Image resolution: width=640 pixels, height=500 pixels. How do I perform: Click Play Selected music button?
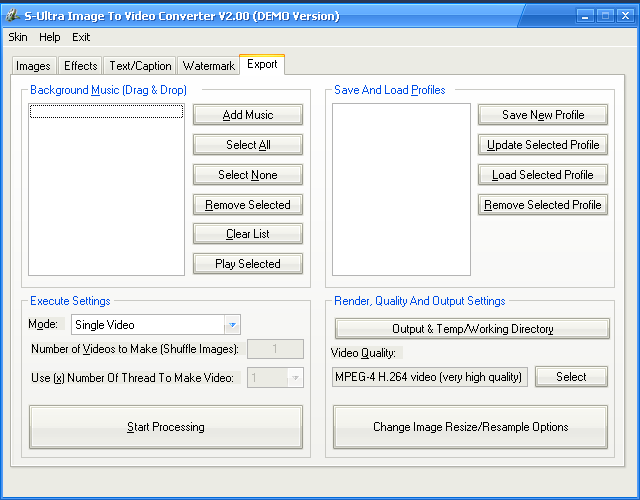tap(248, 264)
